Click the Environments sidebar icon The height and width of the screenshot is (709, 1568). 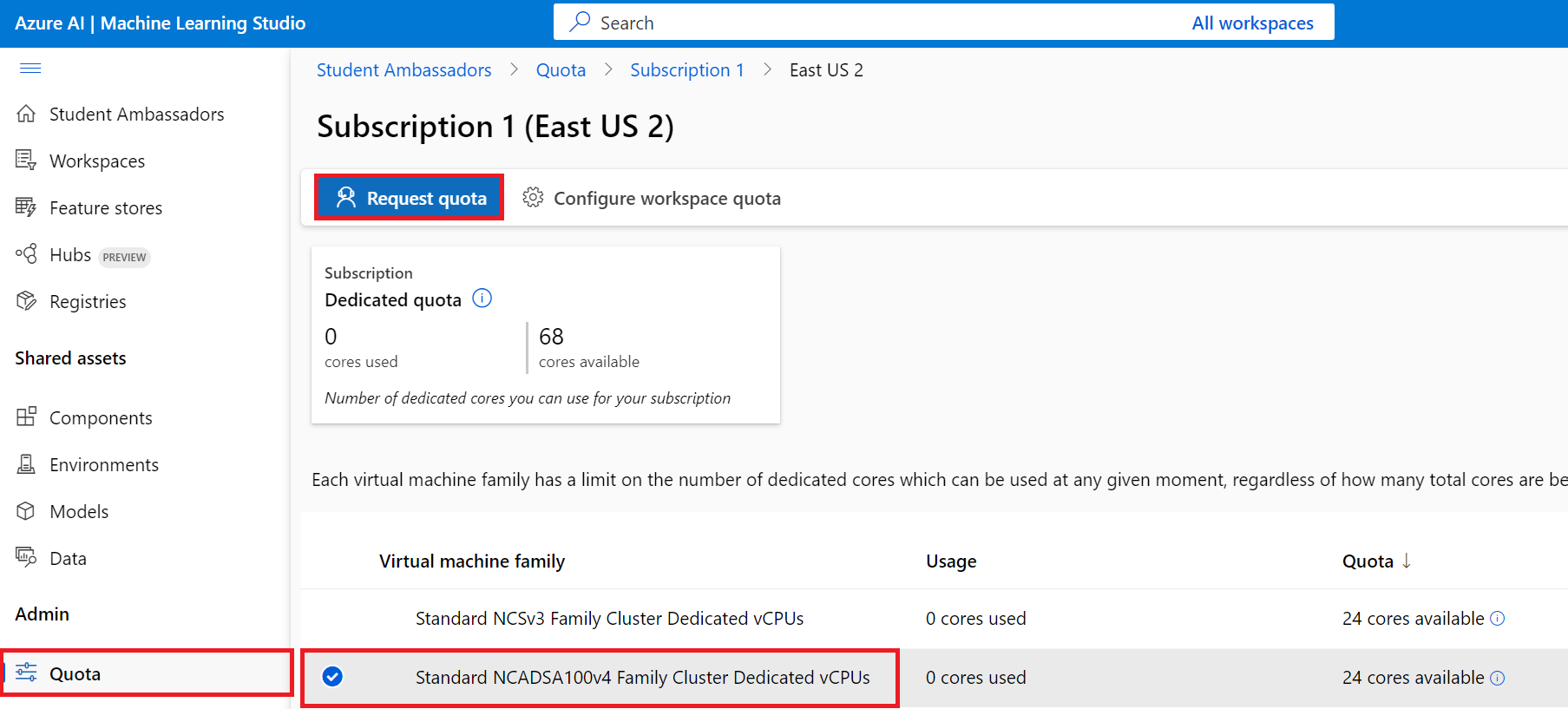pyautogui.click(x=26, y=464)
